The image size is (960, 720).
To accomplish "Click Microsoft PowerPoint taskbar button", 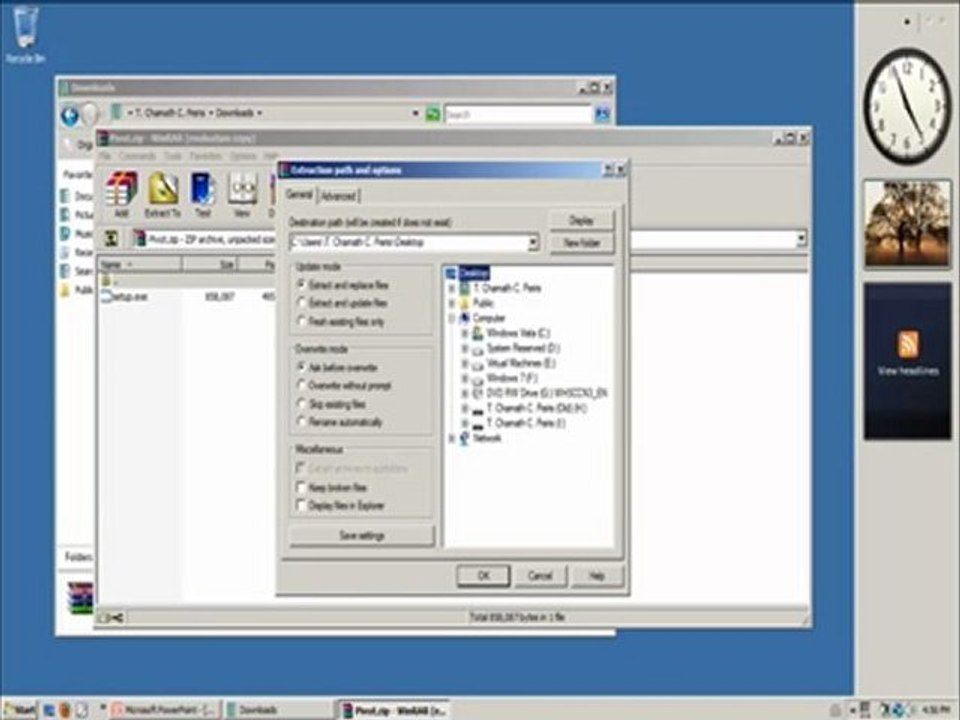I will pos(165,710).
